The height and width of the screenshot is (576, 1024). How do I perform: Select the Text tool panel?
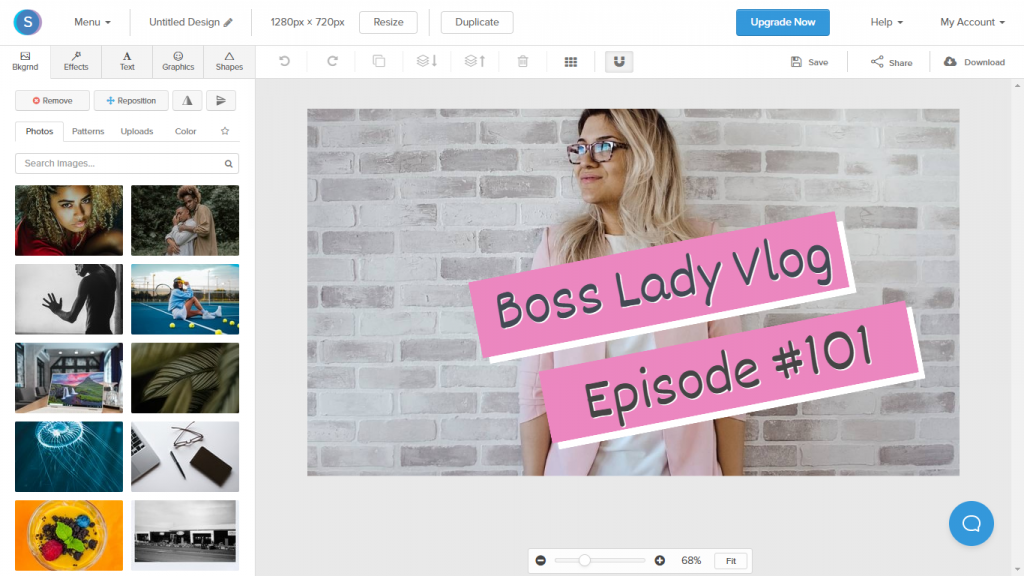pyautogui.click(x=126, y=61)
